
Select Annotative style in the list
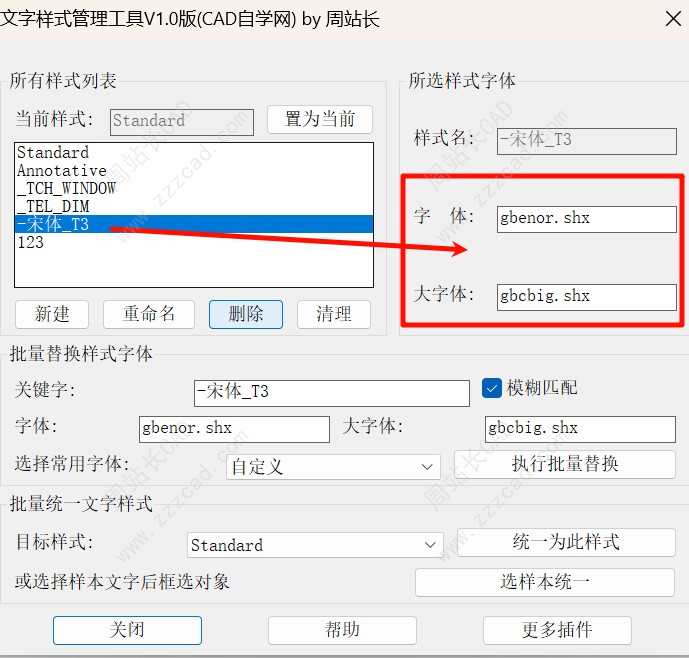click(x=61, y=171)
